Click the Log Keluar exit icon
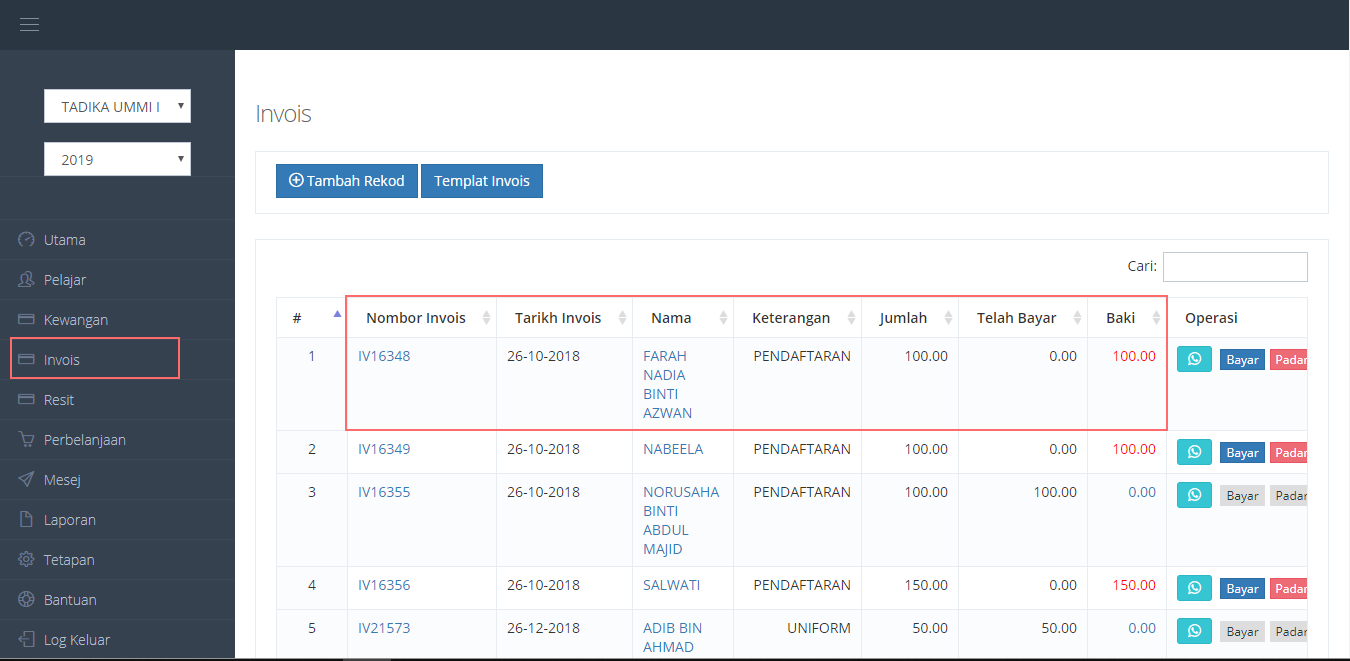1350x661 pixels. click(x=26, y=640)
